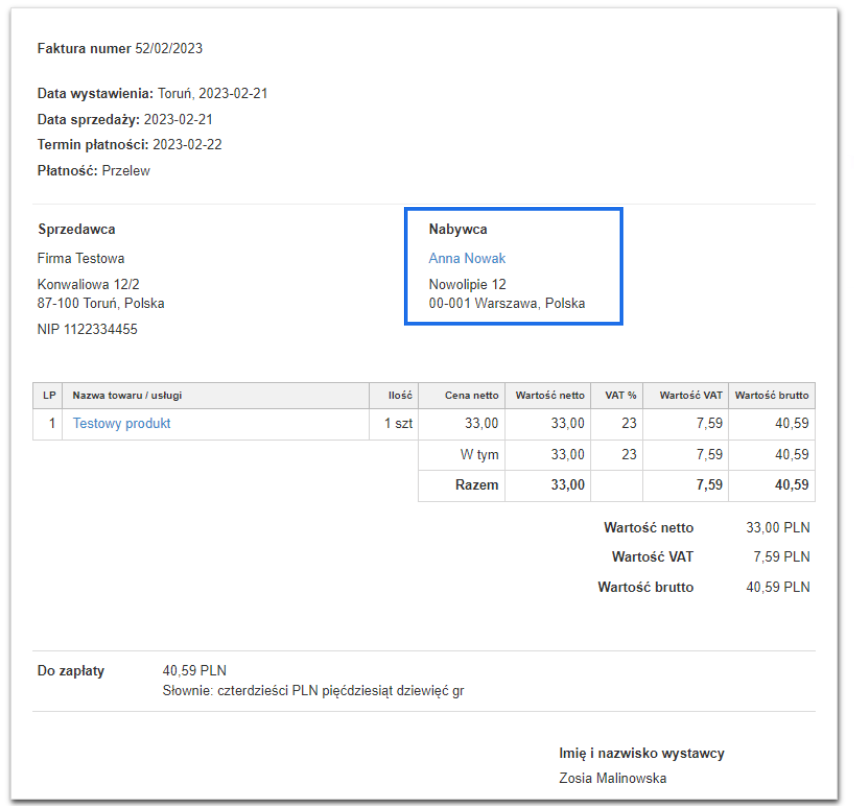
Task: Click the Ilość column header
Action: tap(401, 396)
